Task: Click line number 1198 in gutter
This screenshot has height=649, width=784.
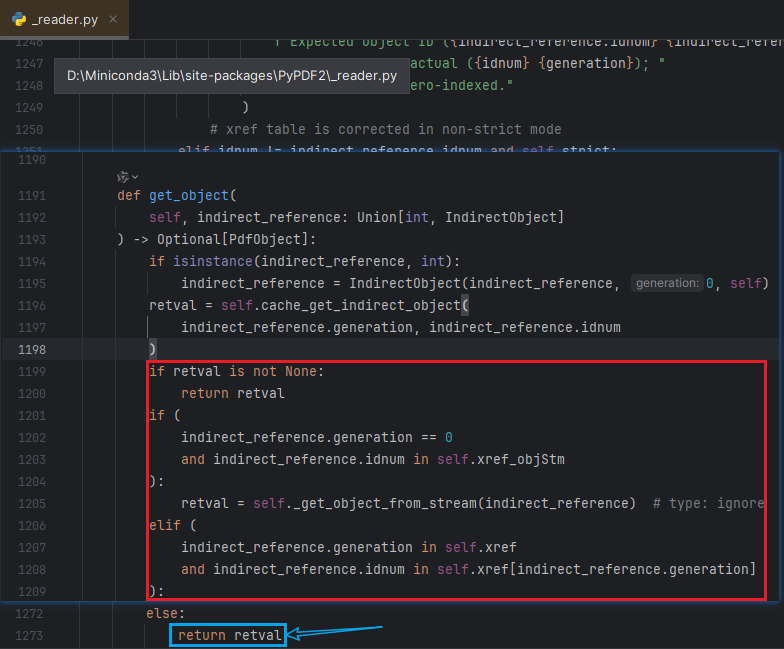Action: 32,350
